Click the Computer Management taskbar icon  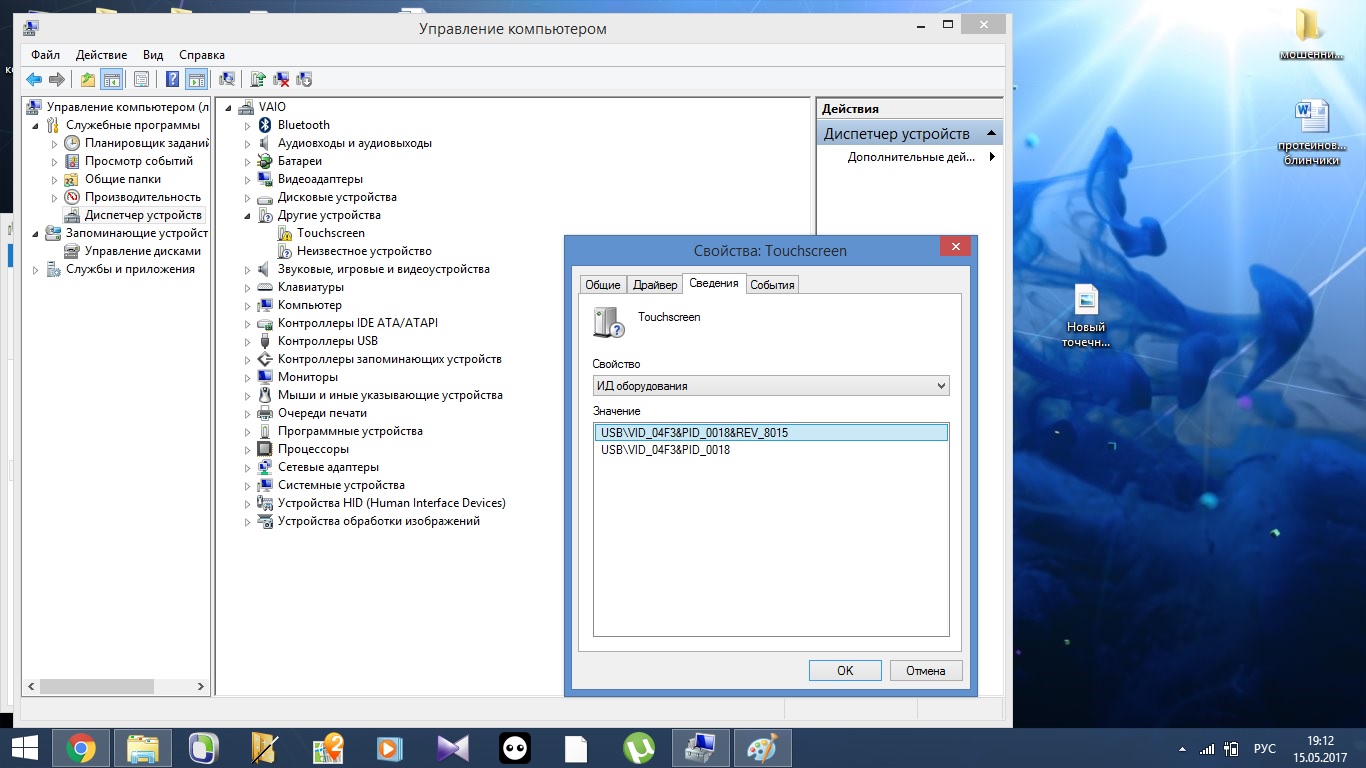701,748
